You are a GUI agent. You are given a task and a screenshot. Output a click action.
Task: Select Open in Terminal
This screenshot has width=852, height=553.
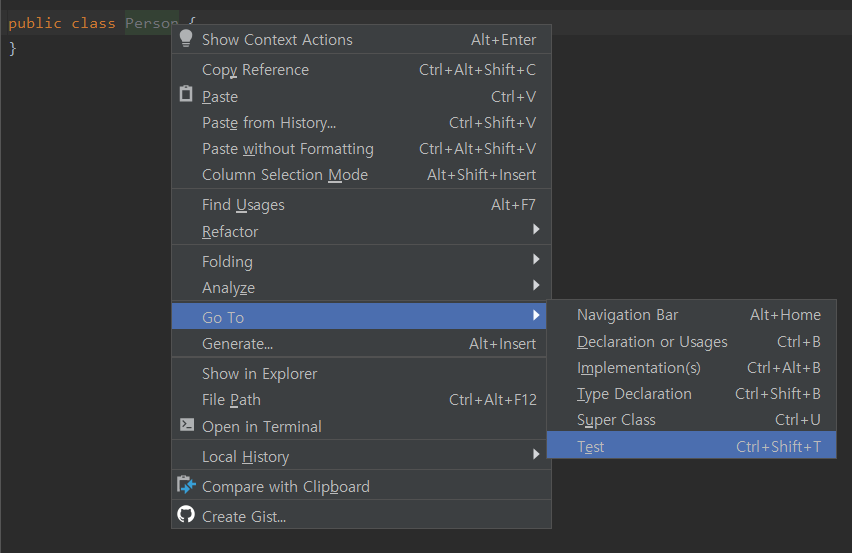[359, 426]
